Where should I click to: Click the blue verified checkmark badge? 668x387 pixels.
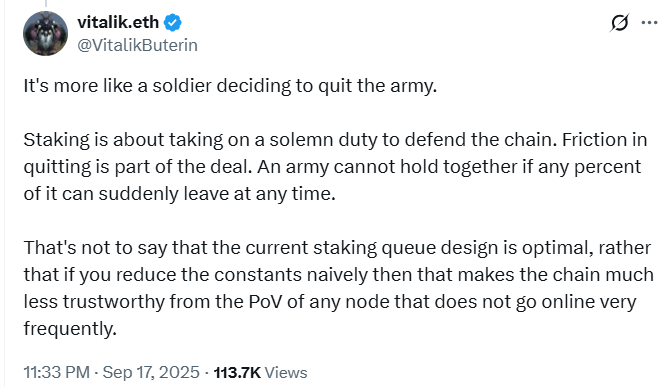[173, 22]
